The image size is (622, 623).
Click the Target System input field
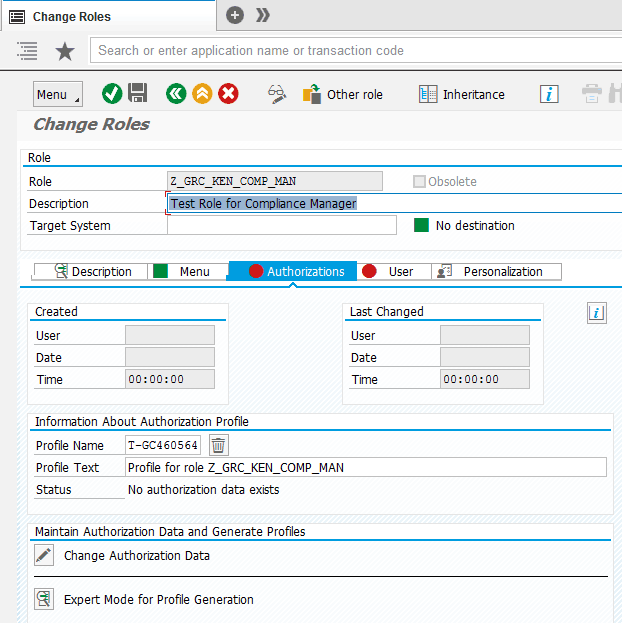tap(281, 225)
